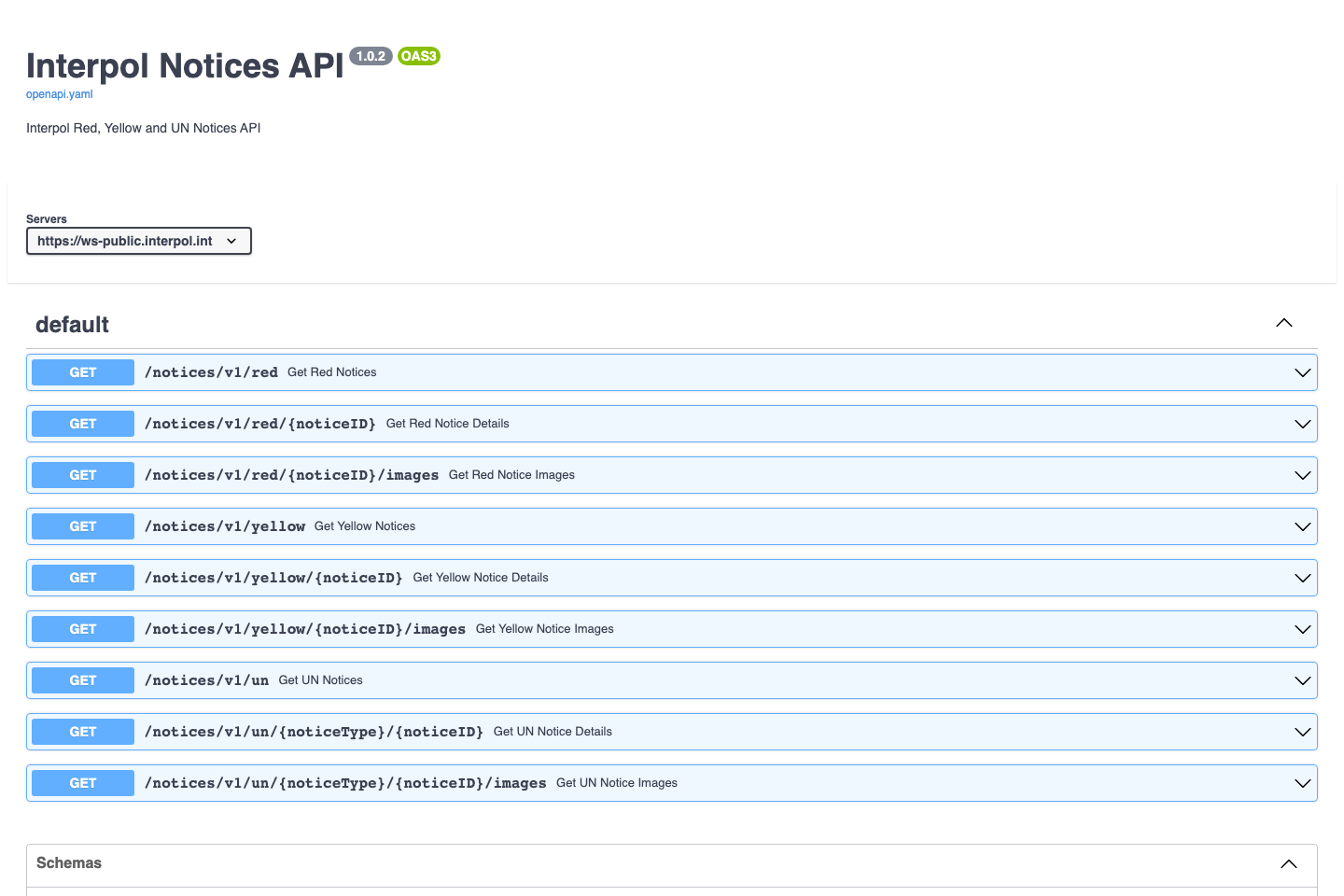Click the Schemas section heading

[69, 863]
